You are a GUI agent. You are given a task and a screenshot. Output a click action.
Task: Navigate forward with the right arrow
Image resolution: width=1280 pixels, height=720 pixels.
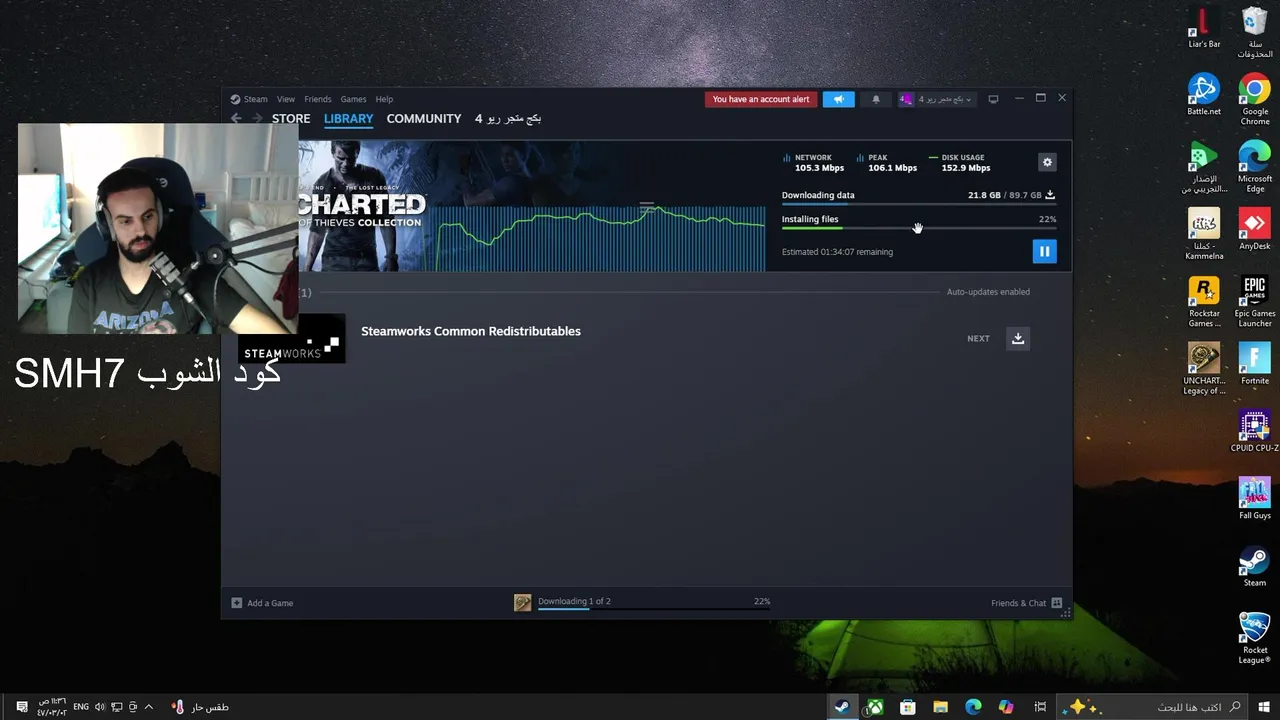(257, 118)
